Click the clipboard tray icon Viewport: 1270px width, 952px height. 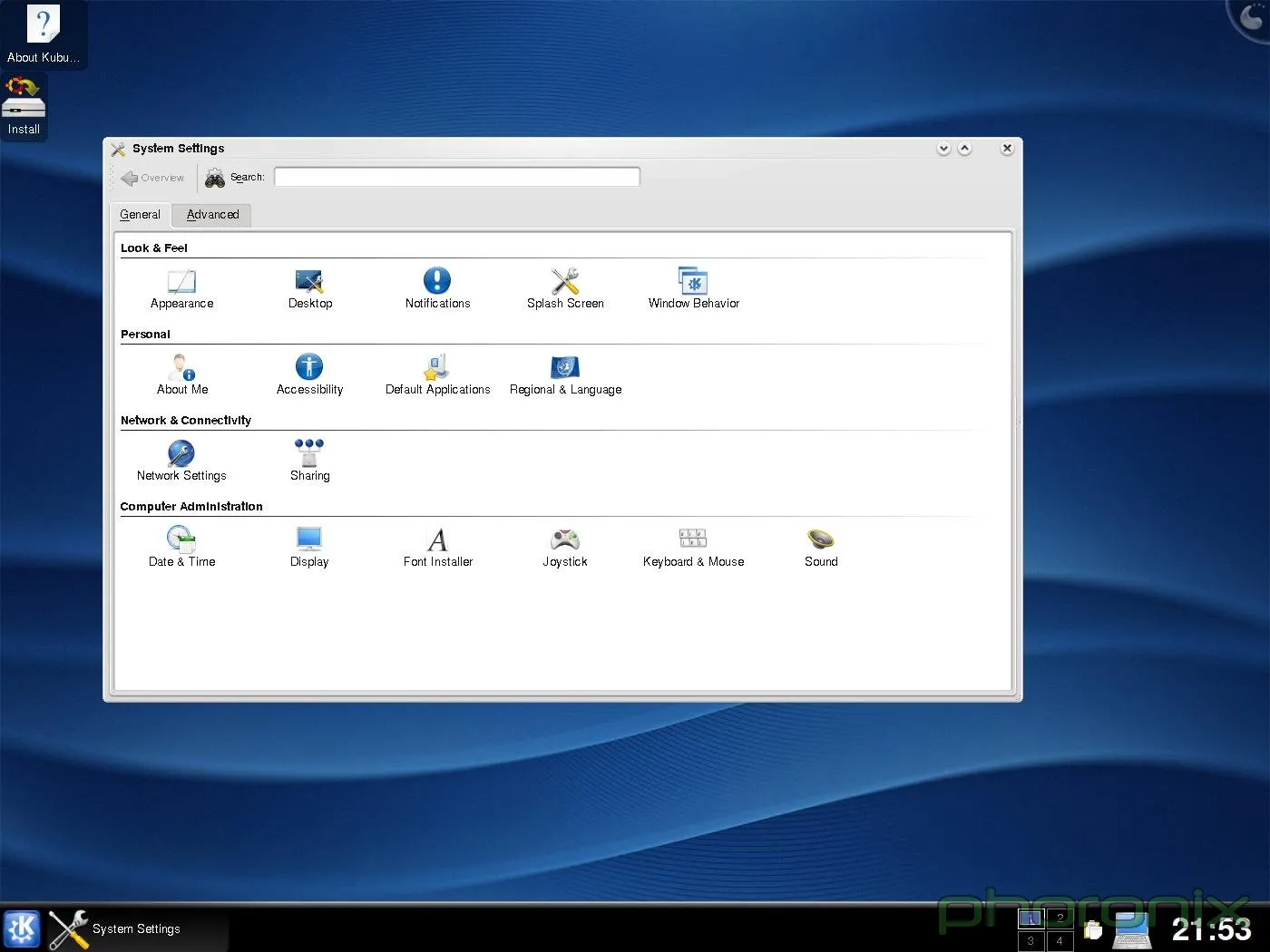(x=1093, y=930)
